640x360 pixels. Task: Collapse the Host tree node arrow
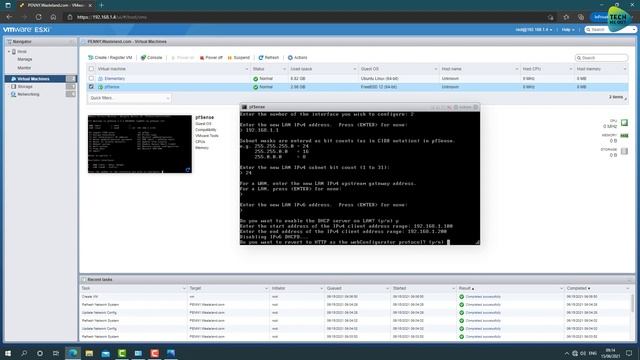9,51
